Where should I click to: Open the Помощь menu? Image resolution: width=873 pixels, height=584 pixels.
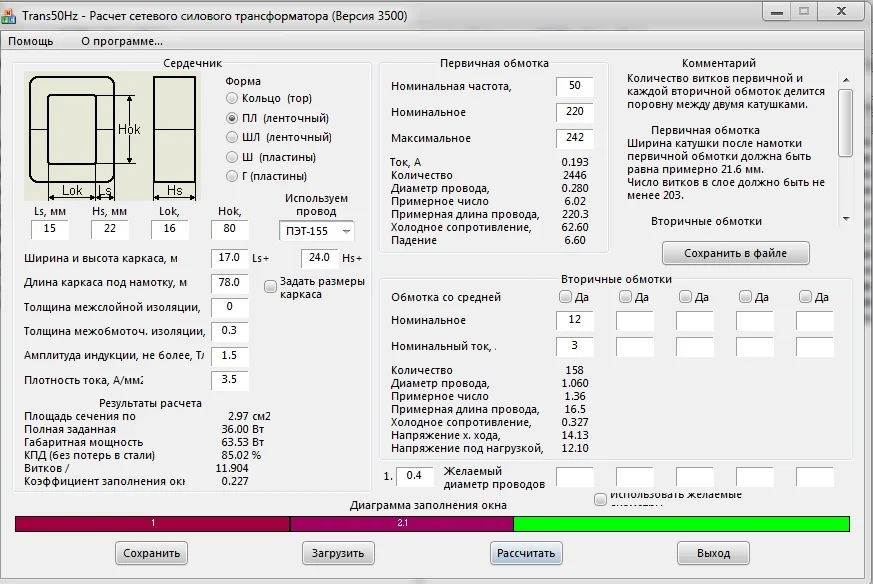tap(31, 41)
